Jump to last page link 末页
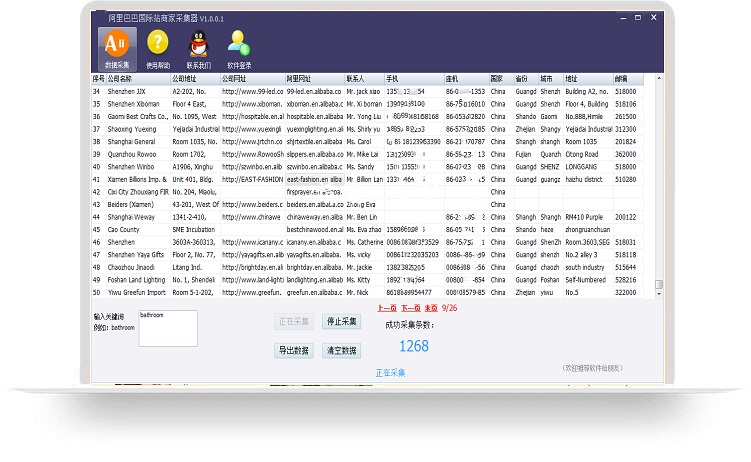Screen dimensions: 751x462 [x=431, y=308]
